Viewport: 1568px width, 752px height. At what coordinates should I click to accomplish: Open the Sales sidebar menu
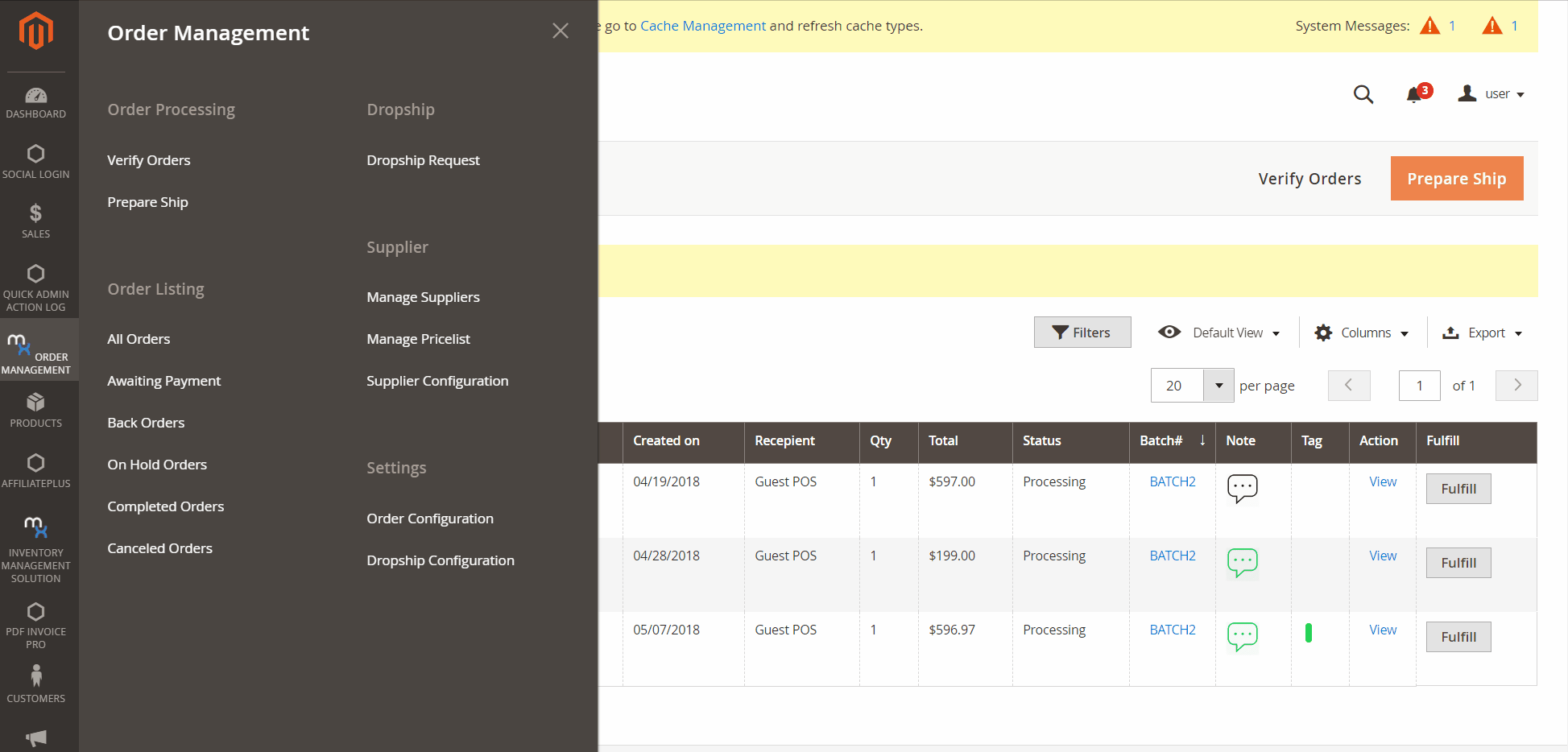tap(35, 221)
